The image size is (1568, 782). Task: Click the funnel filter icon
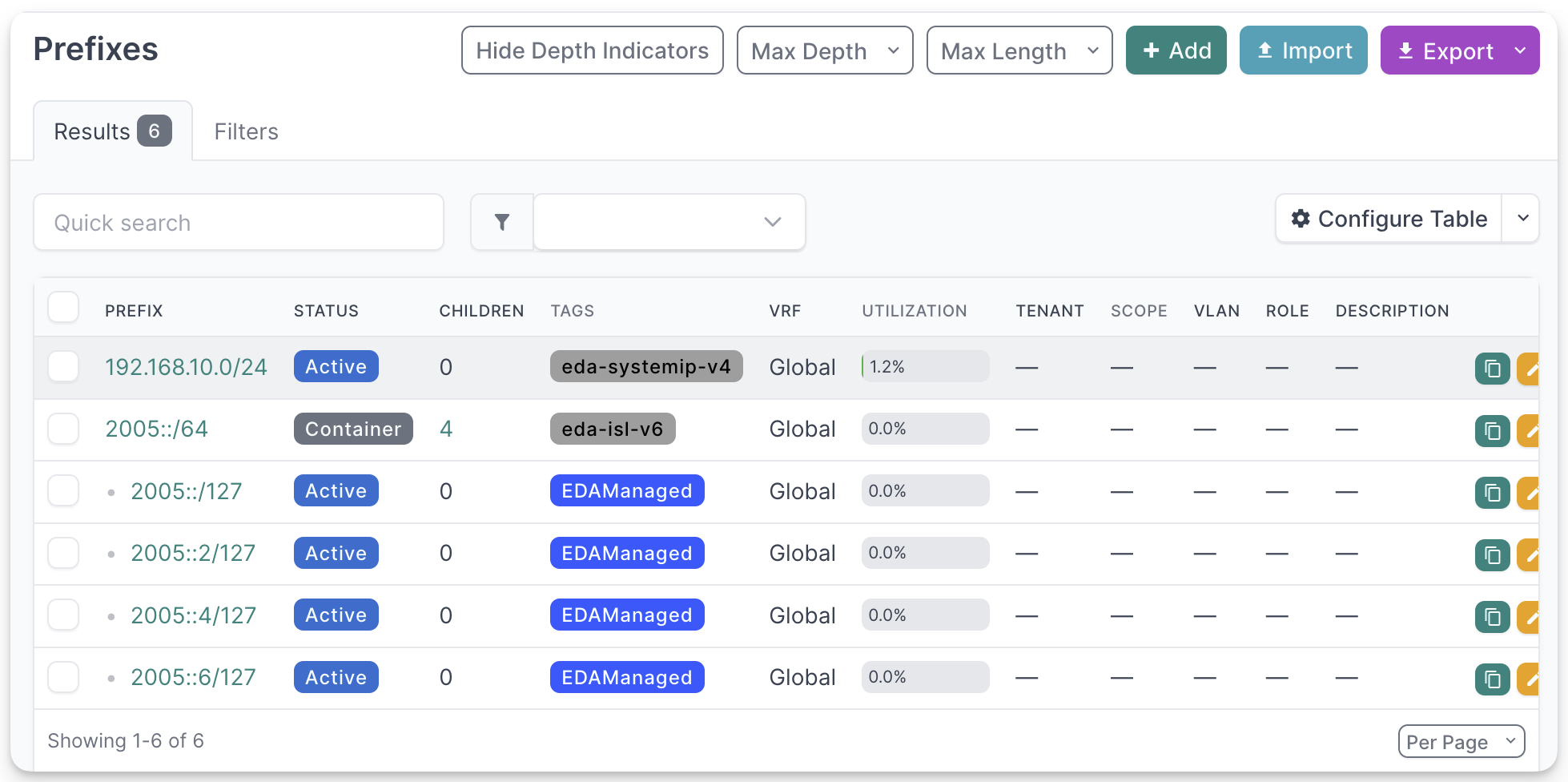(502, 222)
